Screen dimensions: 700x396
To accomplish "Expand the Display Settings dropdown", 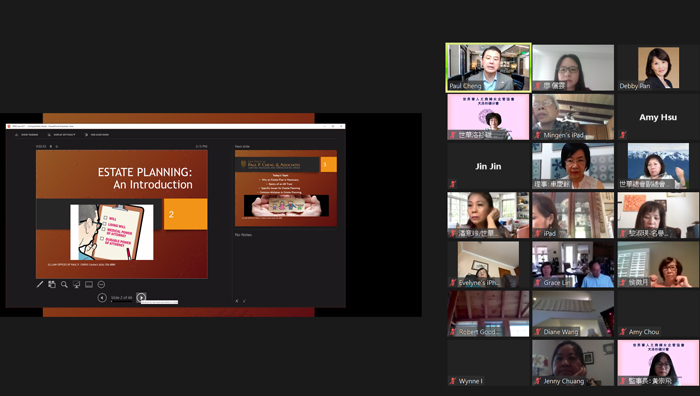I will 62,134.
